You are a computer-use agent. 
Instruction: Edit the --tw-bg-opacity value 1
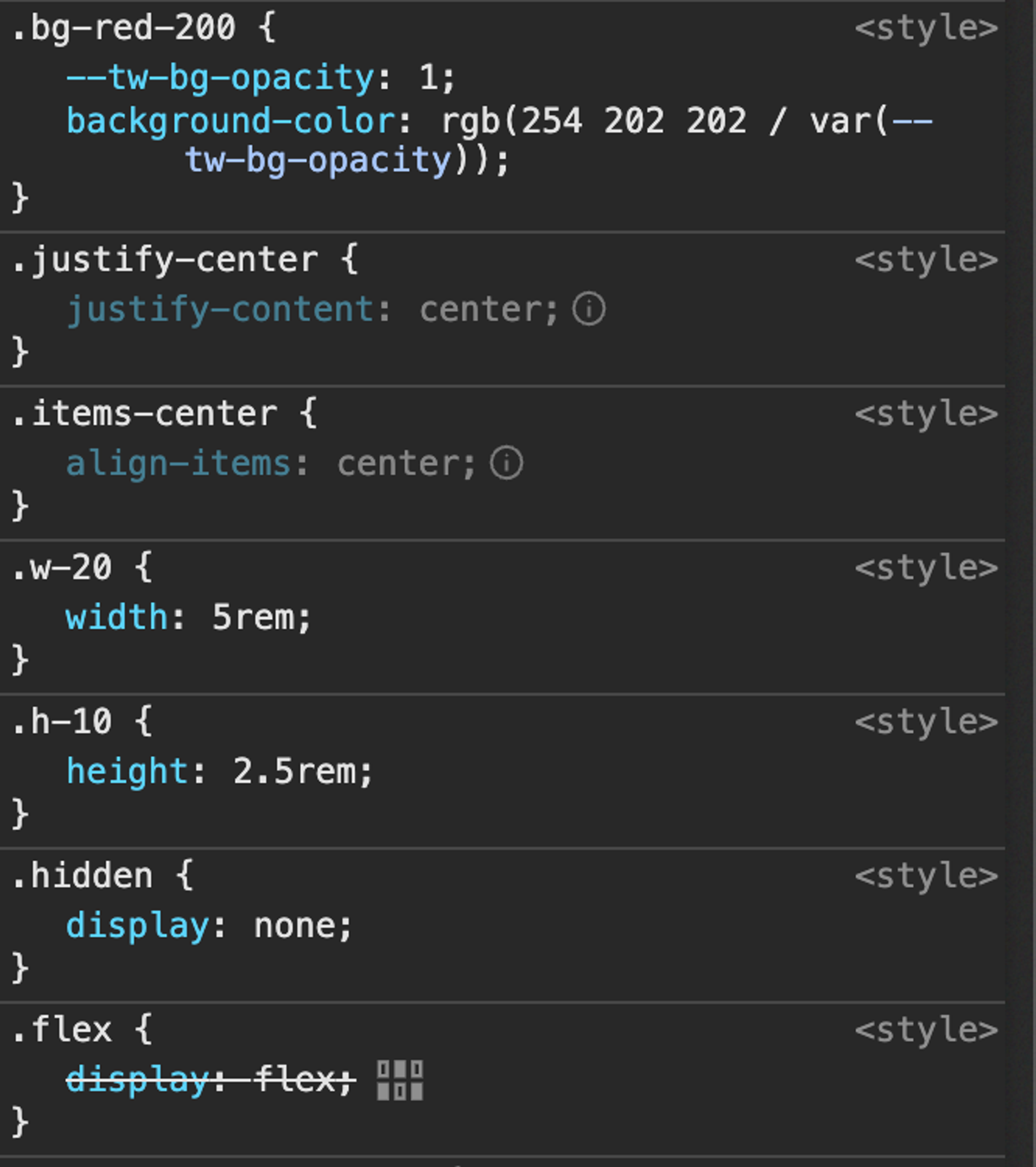(x=429, y=77)
